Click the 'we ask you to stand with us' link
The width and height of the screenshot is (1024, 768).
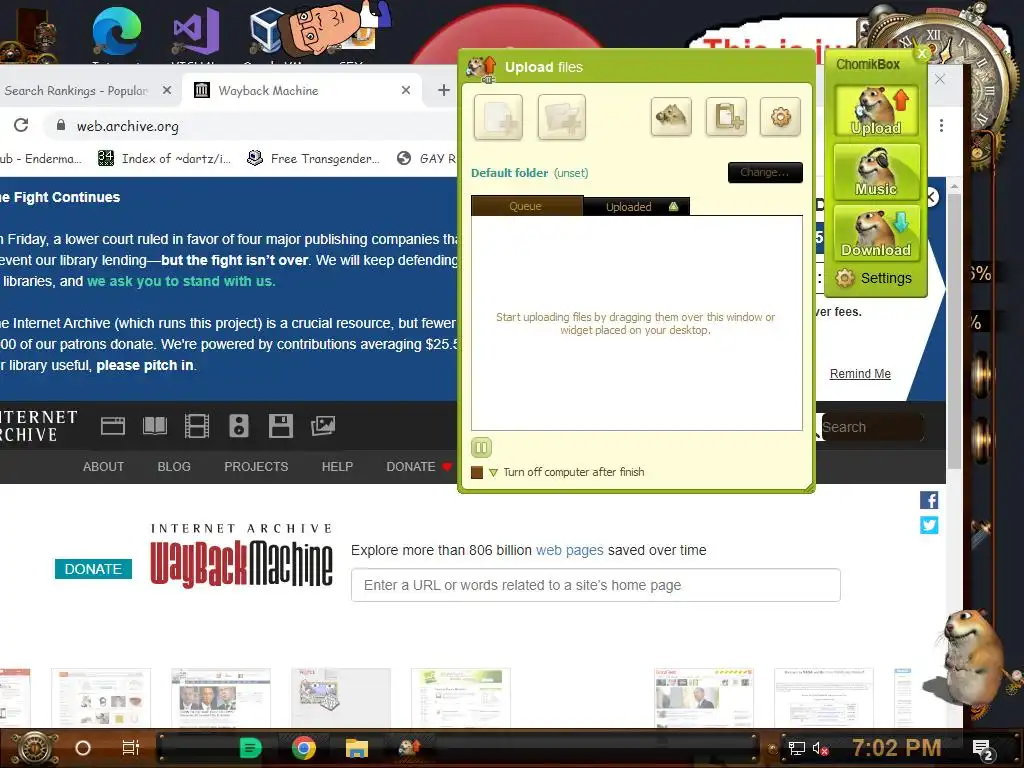click(x=181, y=281)
